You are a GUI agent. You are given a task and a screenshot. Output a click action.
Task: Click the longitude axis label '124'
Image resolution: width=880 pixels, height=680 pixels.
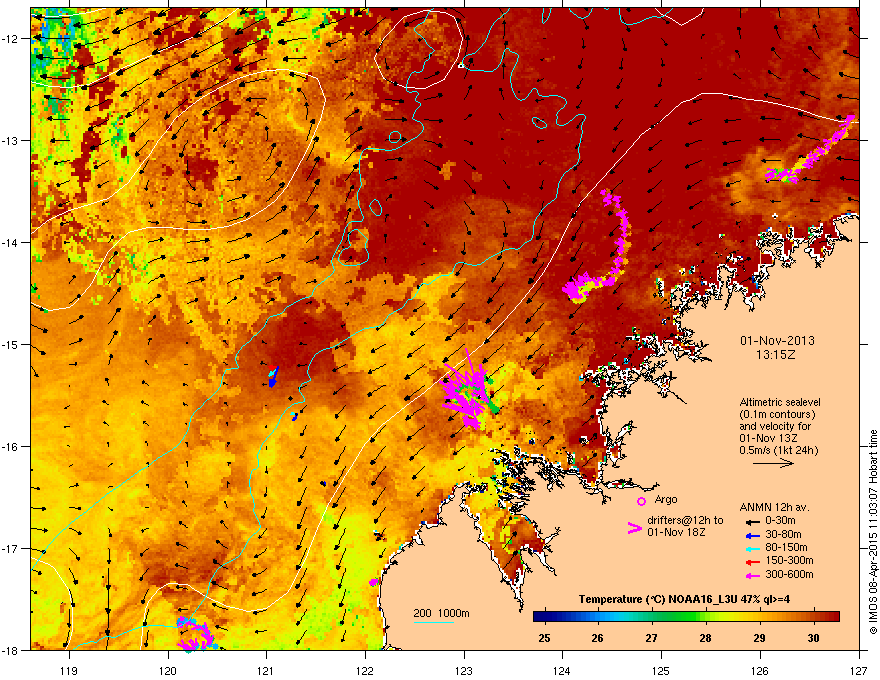(562, 670)
